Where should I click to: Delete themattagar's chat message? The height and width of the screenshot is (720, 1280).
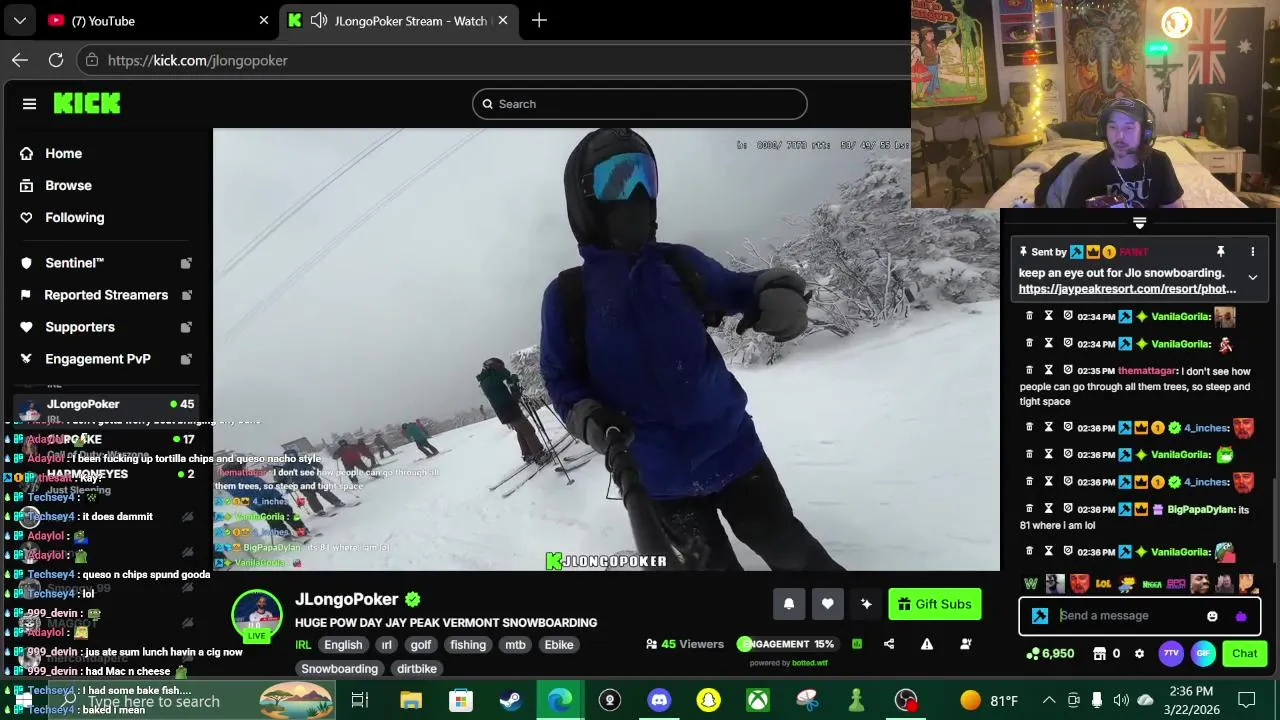(x=1030, y=370)
